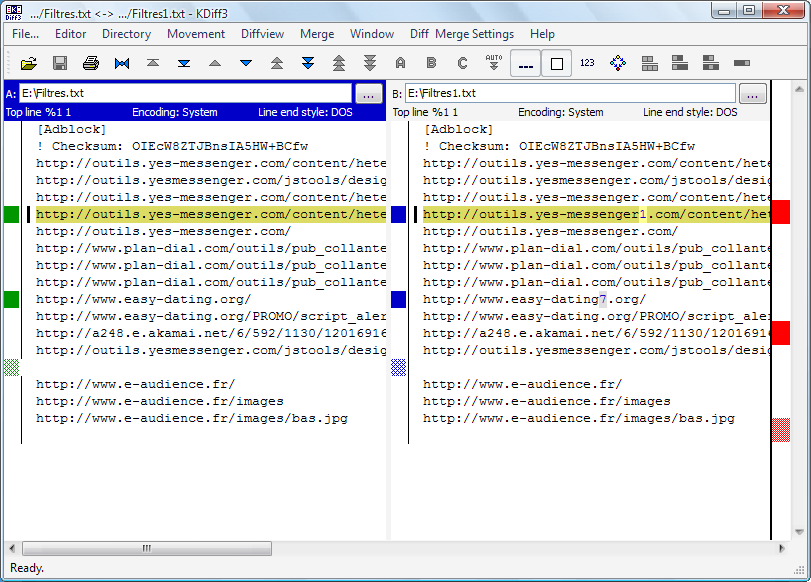The height and width of the screenshot is (582, 811).
Task: Click the file A path input field
Action: (x=185, y=93)
